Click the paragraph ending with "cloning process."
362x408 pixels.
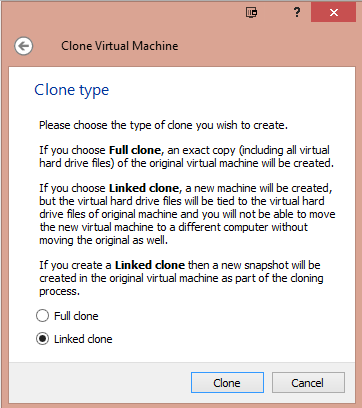181,278
